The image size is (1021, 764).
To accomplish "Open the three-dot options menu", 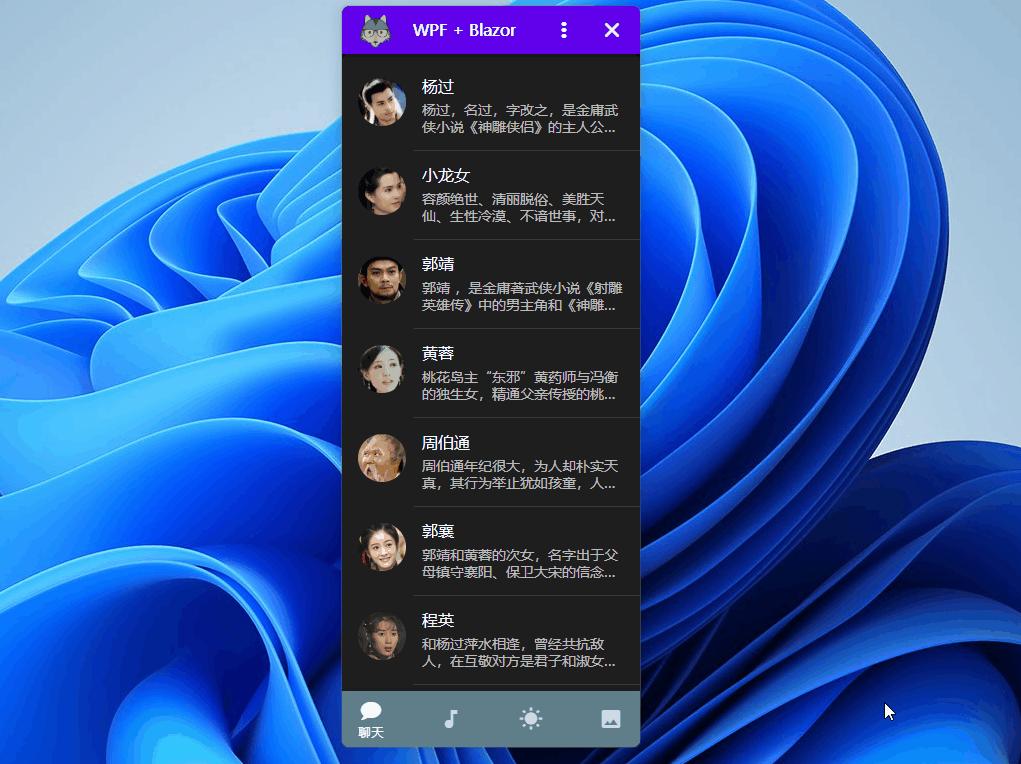I will [x=564, y=30].
